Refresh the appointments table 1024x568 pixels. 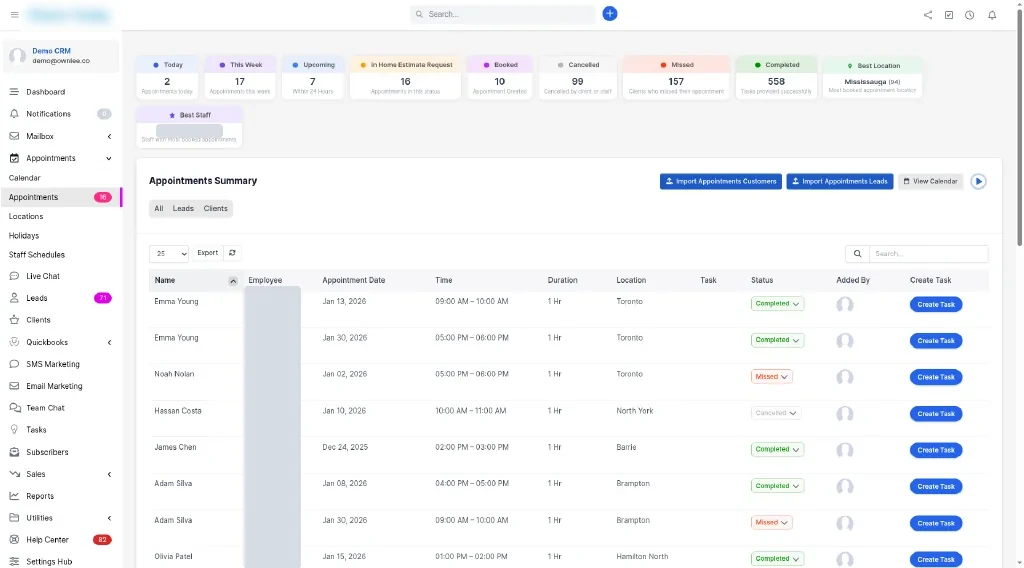pos(232,253)
